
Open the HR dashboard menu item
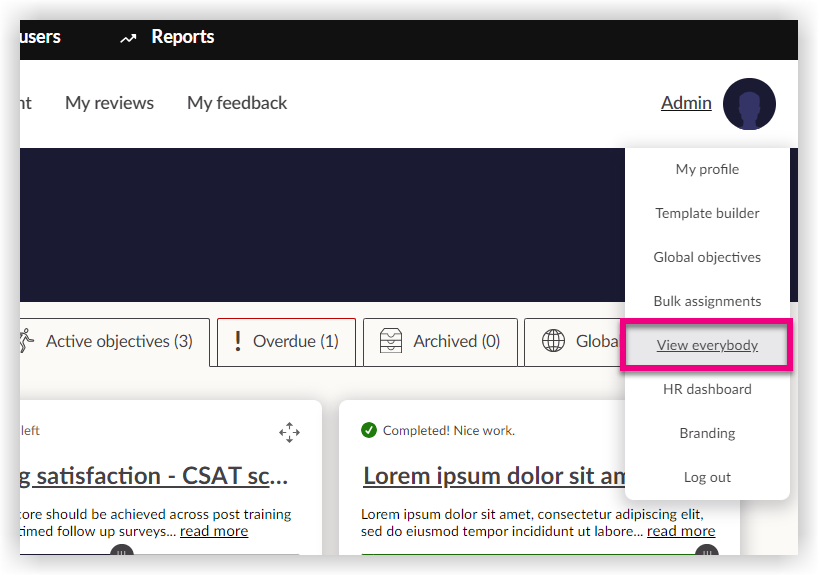[707, 390]
